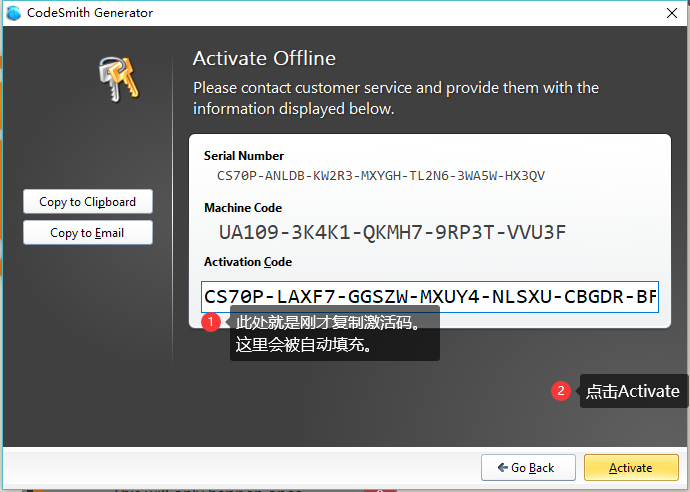690x492 pixels.
Task: Click the Activate Offline heading
Action: 264,58
